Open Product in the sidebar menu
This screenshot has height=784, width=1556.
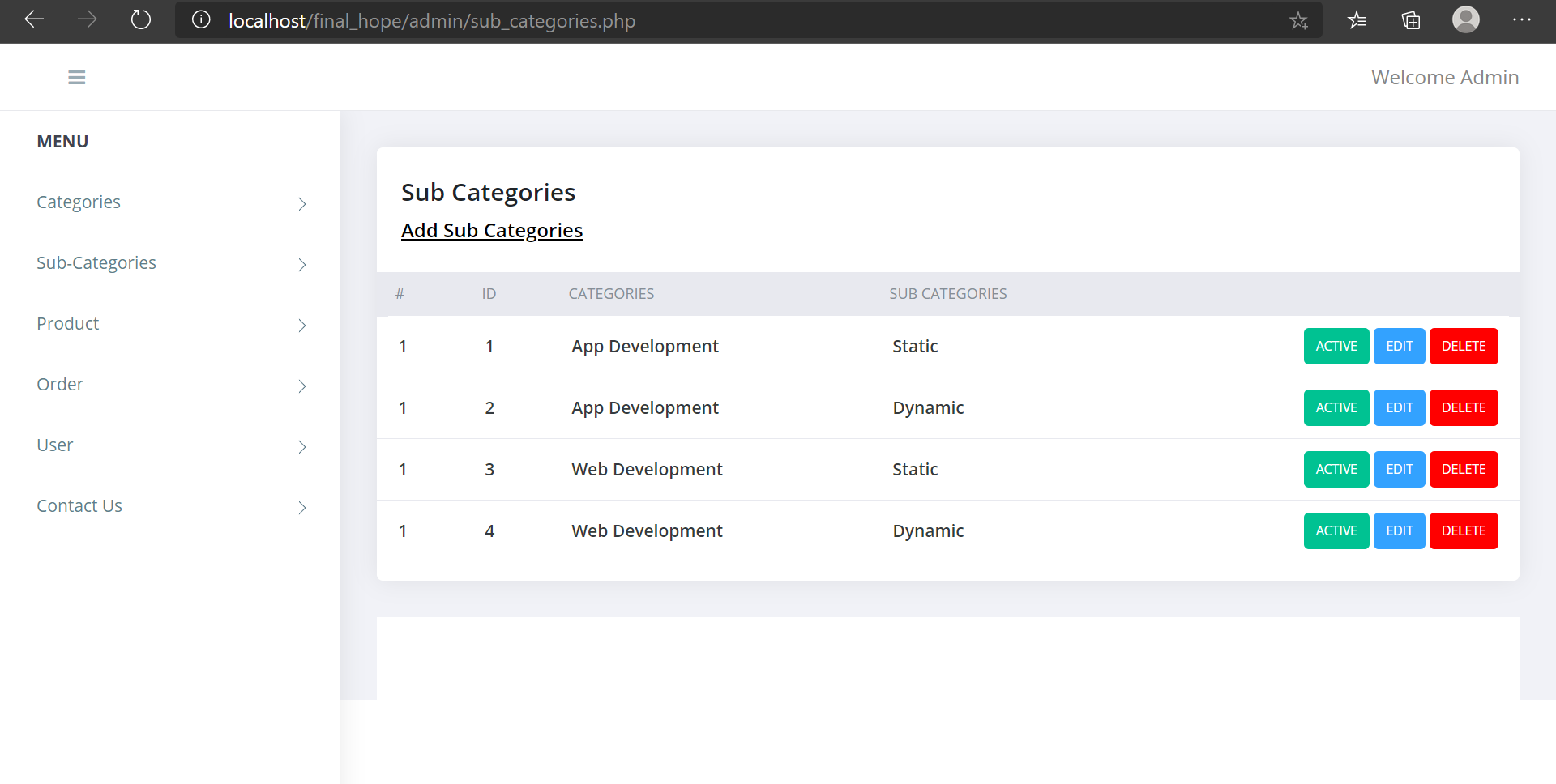pos(68,324)
